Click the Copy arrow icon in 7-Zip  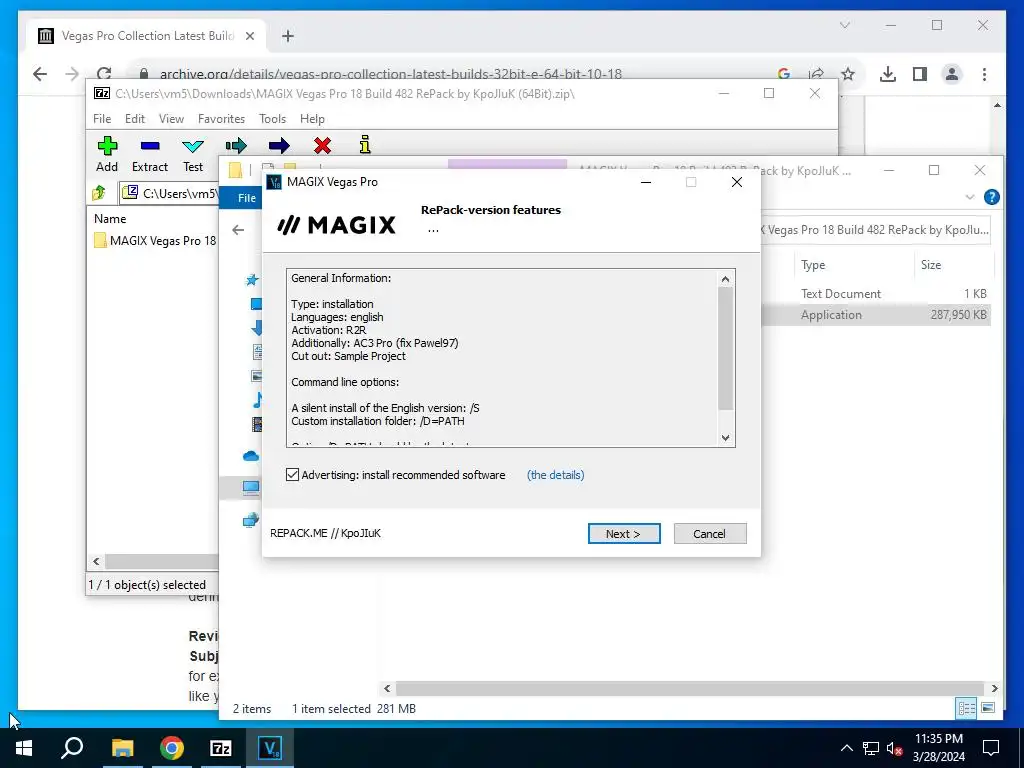point(236,145)
